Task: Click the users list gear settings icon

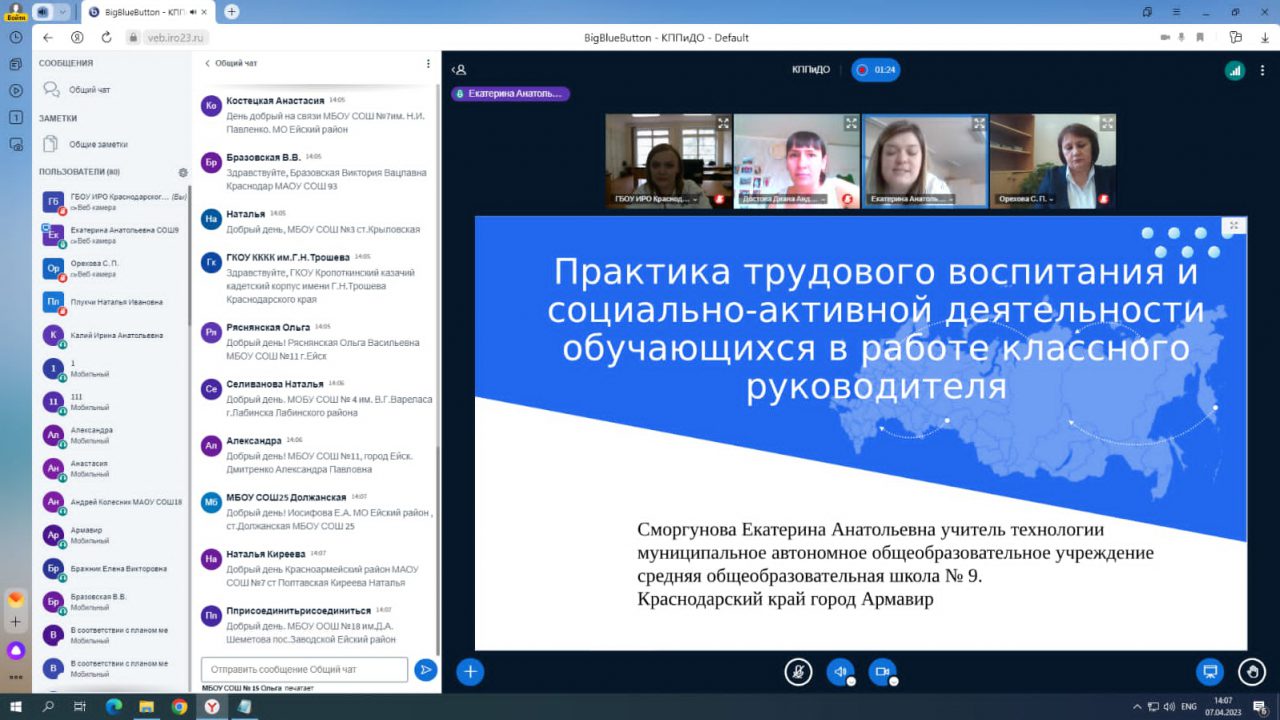Action: (x=183, y=172)
